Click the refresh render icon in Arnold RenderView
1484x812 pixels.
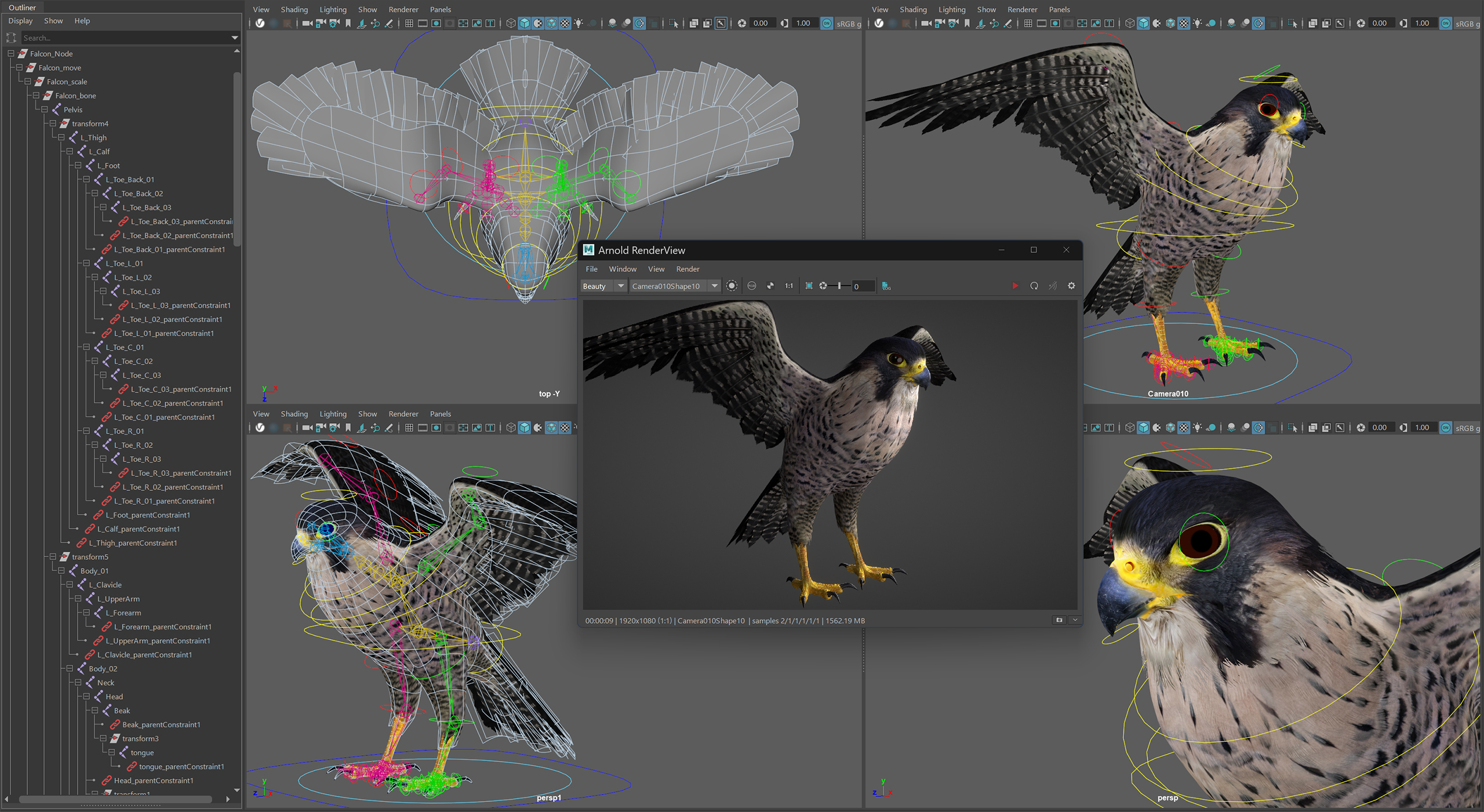1034,286
